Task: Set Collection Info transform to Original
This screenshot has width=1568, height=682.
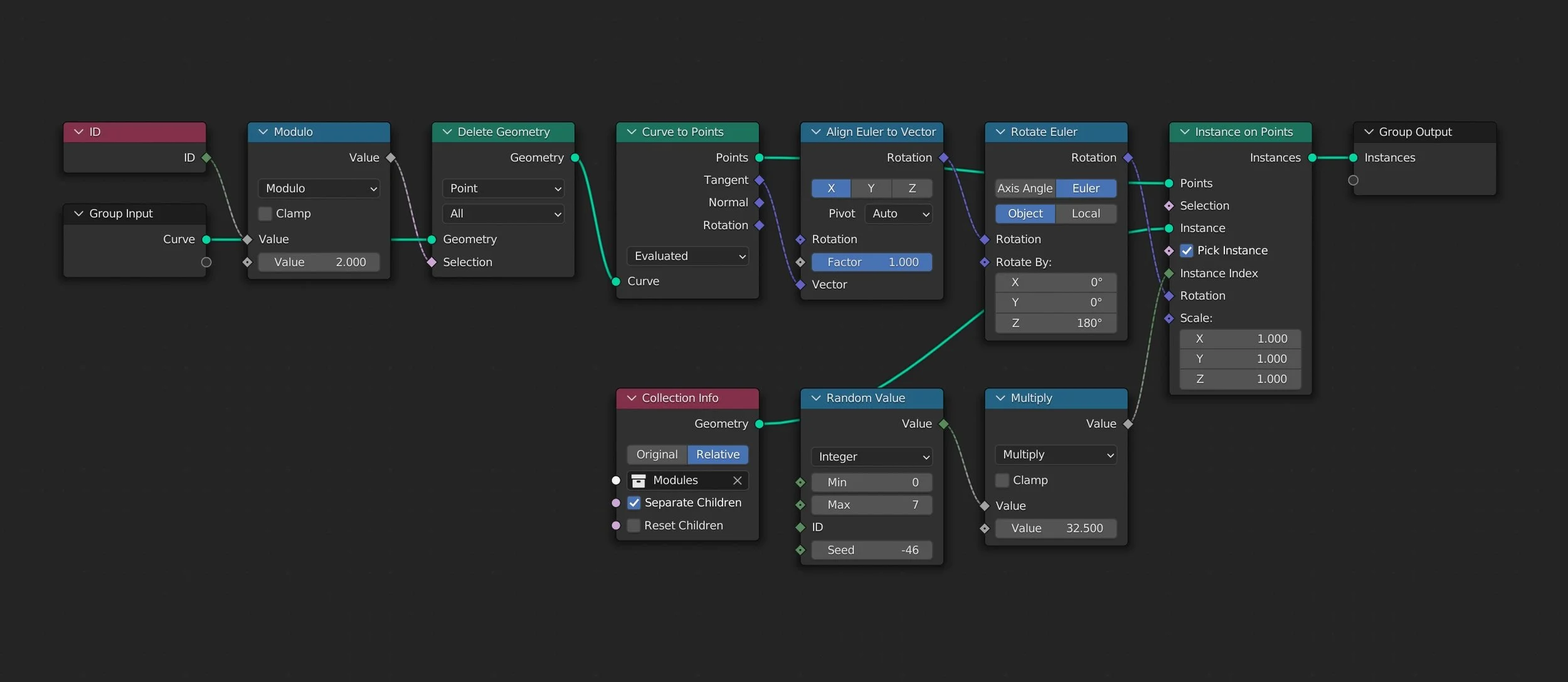Action: [x=657, y=455]
